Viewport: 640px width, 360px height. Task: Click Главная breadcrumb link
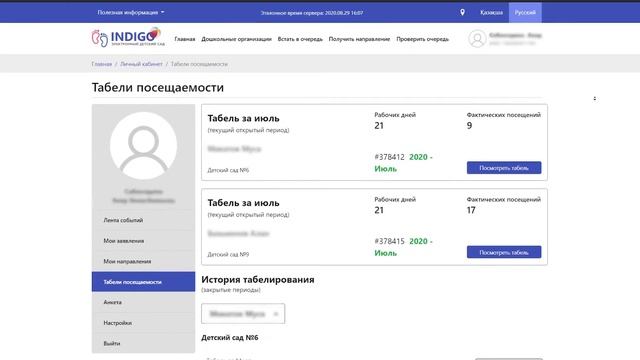[102, 64]
